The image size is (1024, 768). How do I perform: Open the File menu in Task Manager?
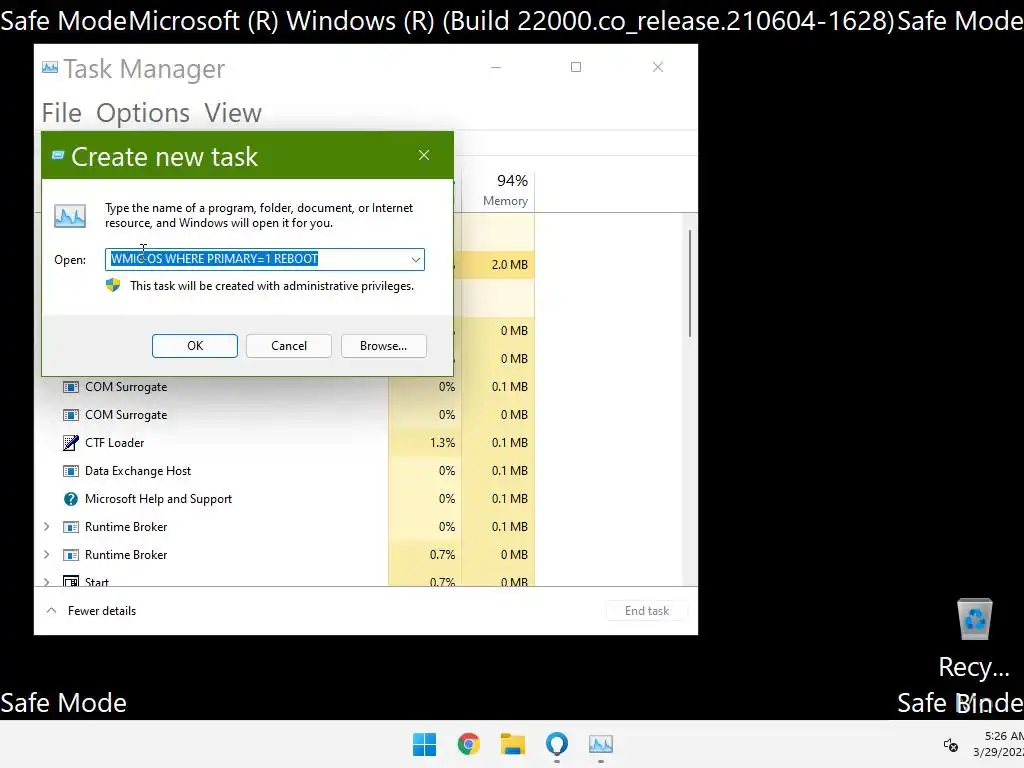(x=61, y=113)
